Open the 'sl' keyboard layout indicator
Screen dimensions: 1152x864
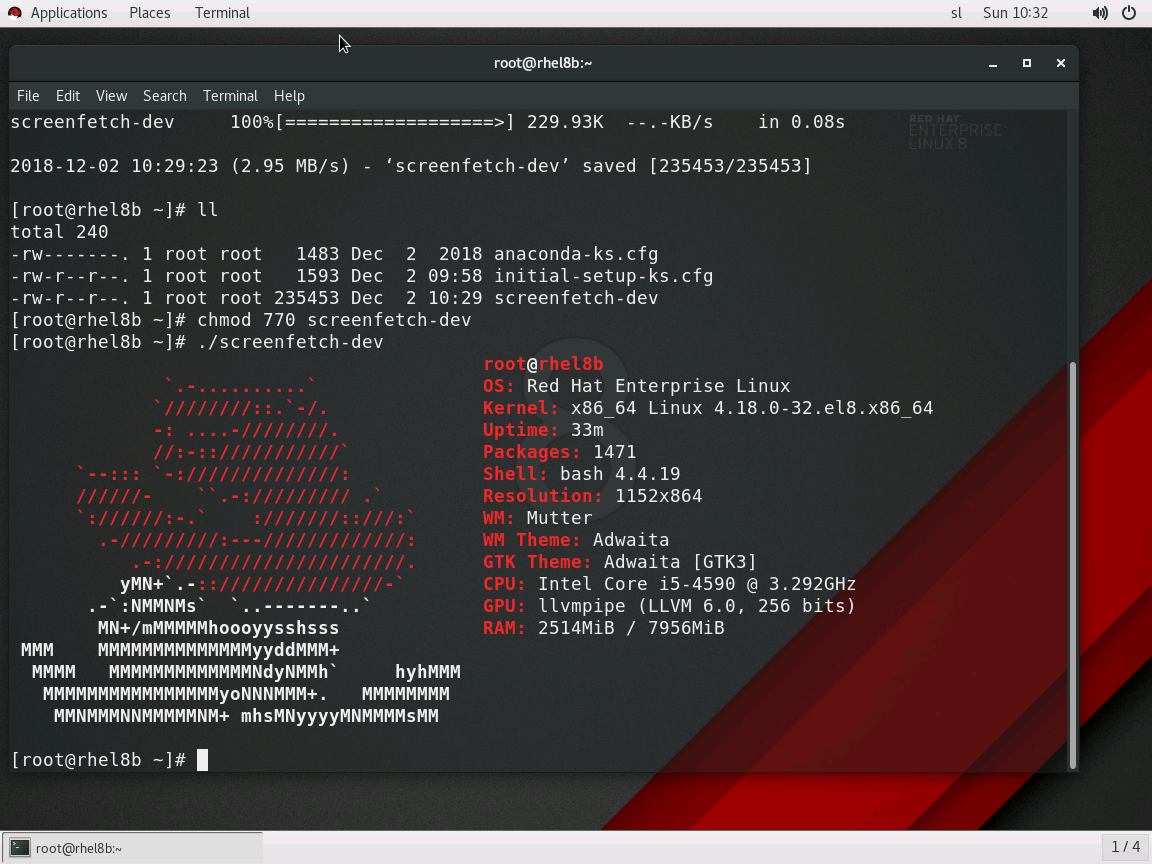point(956,13)
